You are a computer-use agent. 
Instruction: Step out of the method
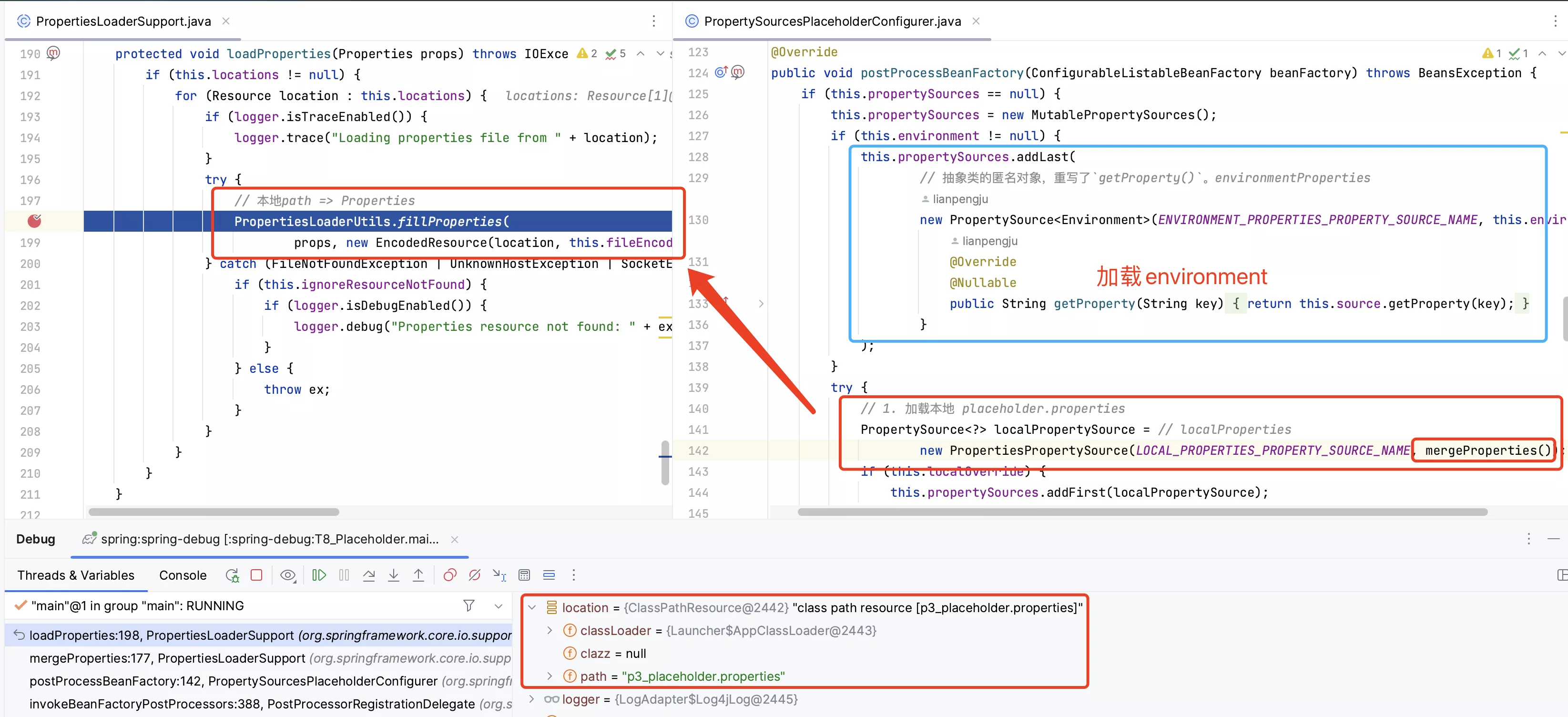pyautogui.click(x=419, y=575)
